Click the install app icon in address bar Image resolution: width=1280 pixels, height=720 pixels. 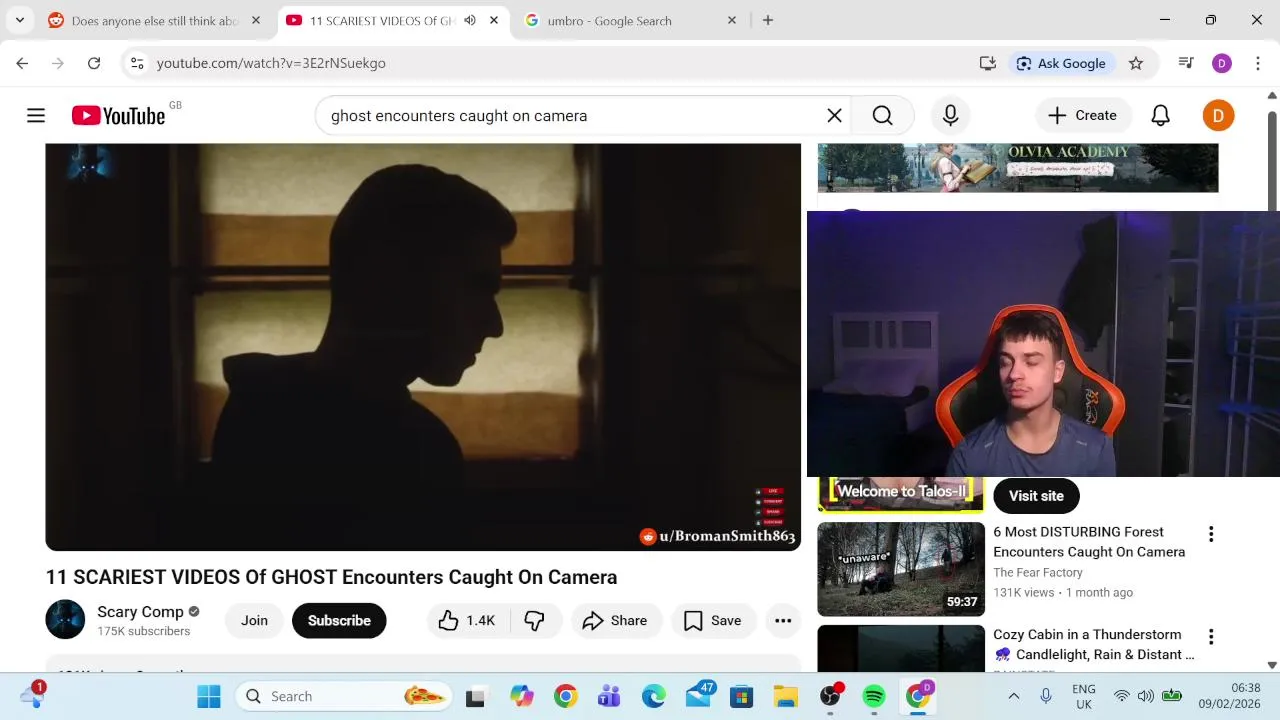tap(988, 63)
